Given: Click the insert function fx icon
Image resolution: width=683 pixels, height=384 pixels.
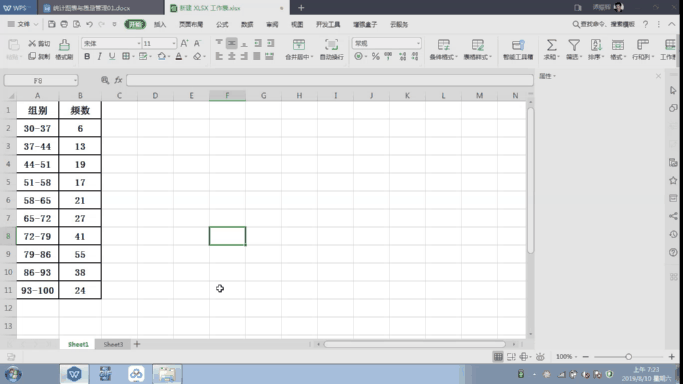Looking at the screenshot, I should (x=118, y=80).
